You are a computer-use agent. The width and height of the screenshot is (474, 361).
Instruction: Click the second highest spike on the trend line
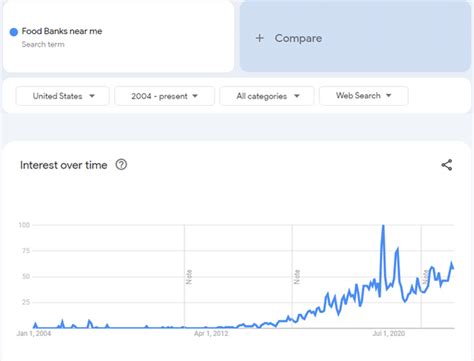point(397,249)
